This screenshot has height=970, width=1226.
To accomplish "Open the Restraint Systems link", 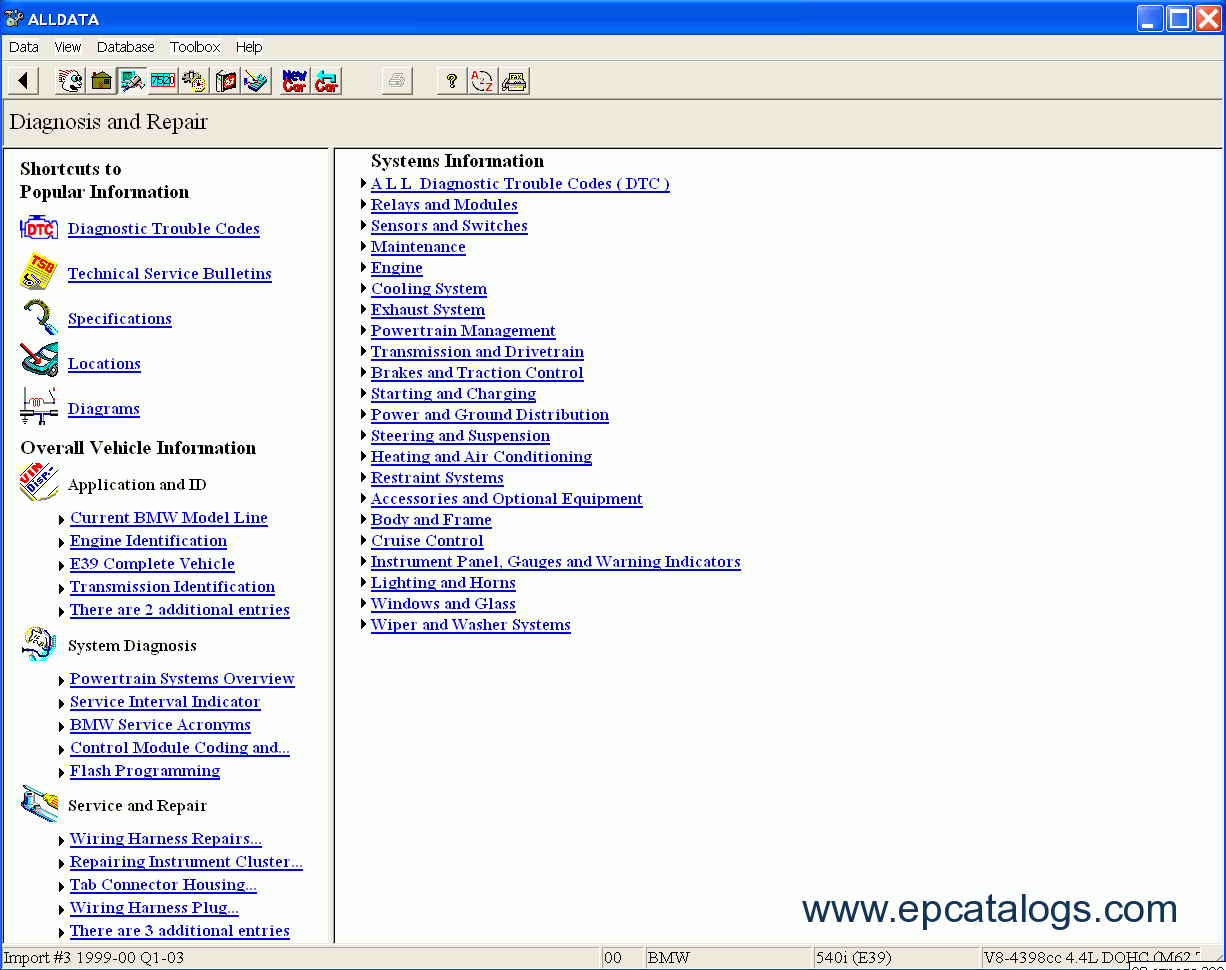I will (x=437, y=478).
